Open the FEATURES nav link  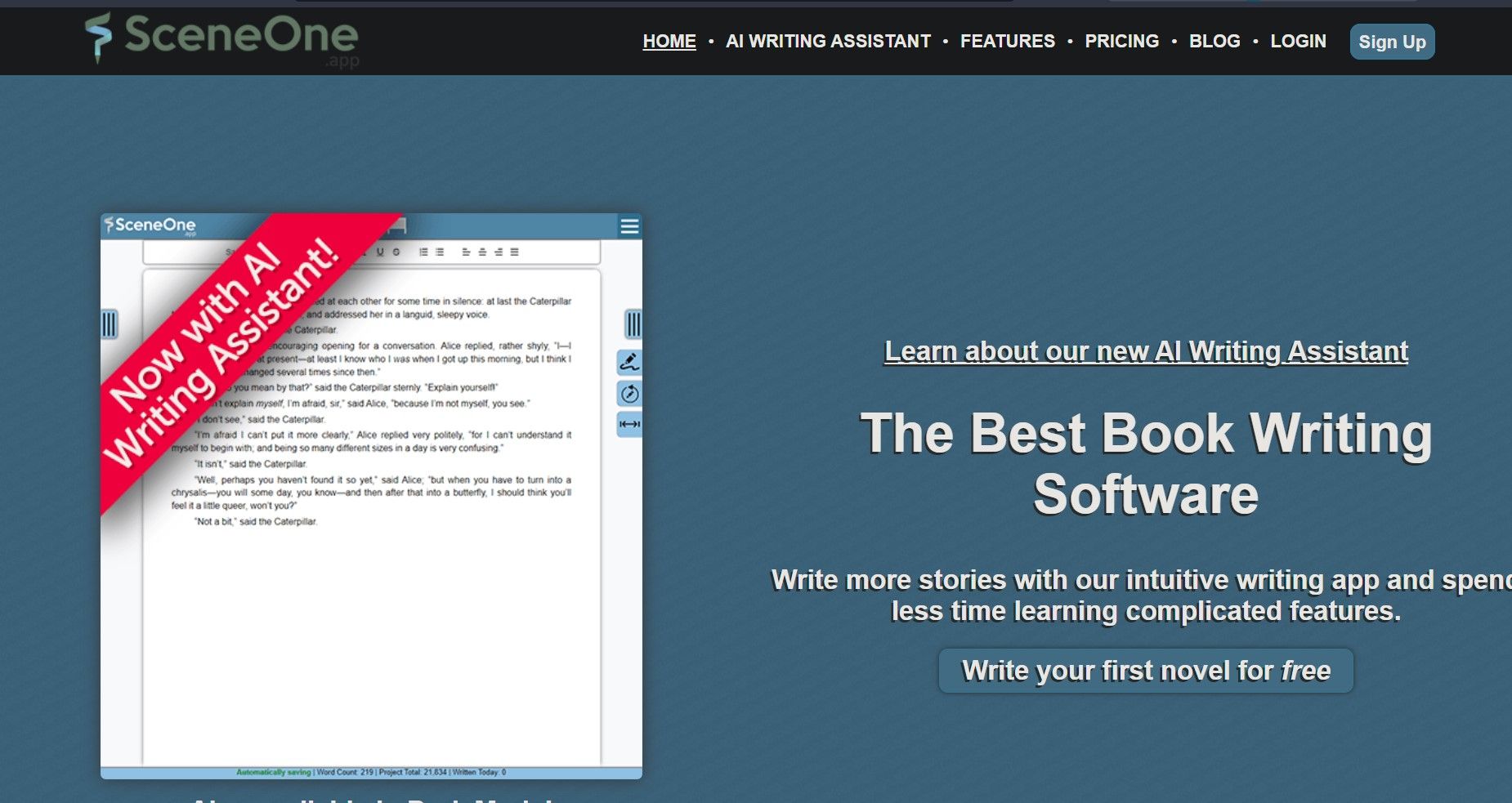(x=1008, y=41)
